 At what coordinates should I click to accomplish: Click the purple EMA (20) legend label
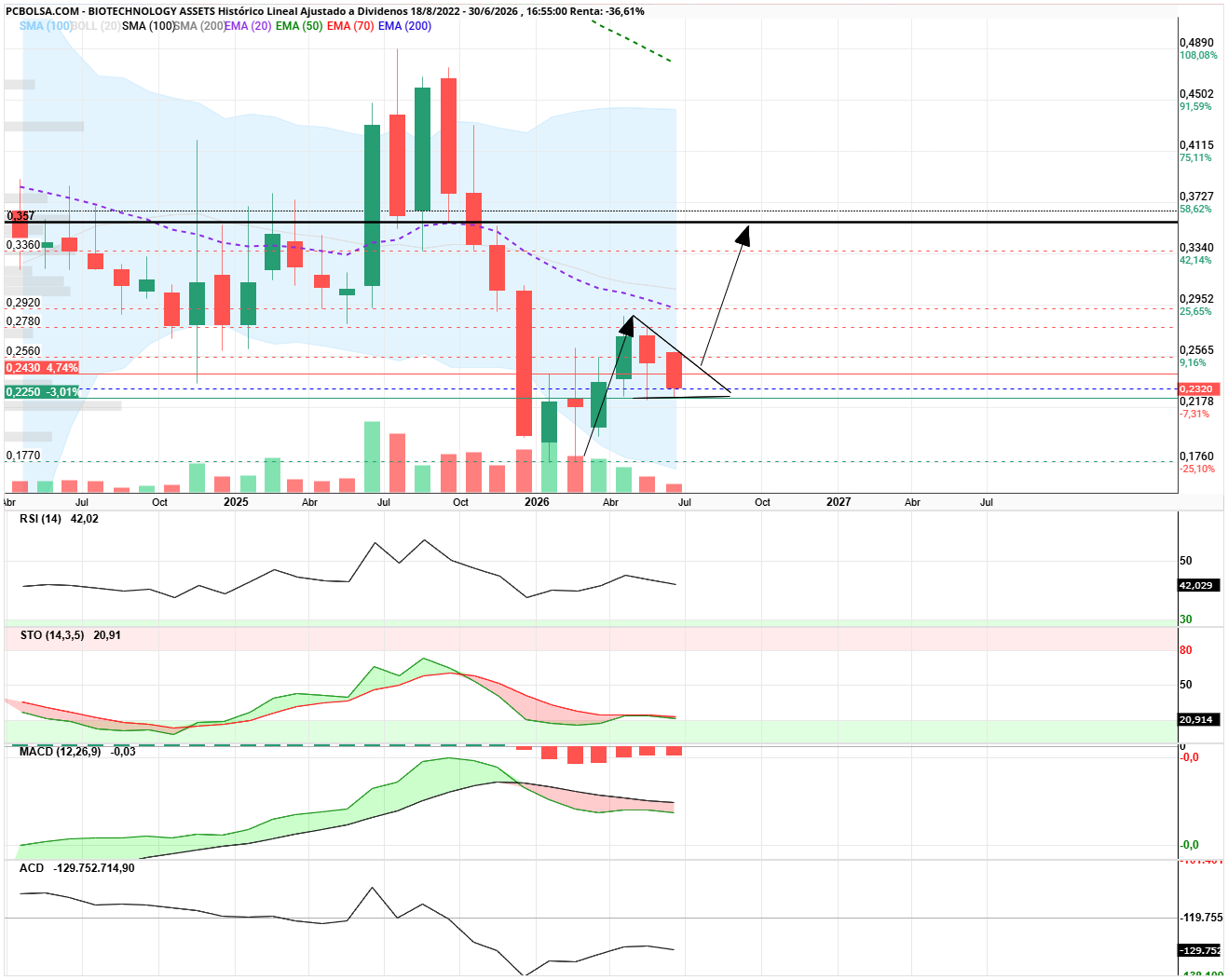(248, 26)
